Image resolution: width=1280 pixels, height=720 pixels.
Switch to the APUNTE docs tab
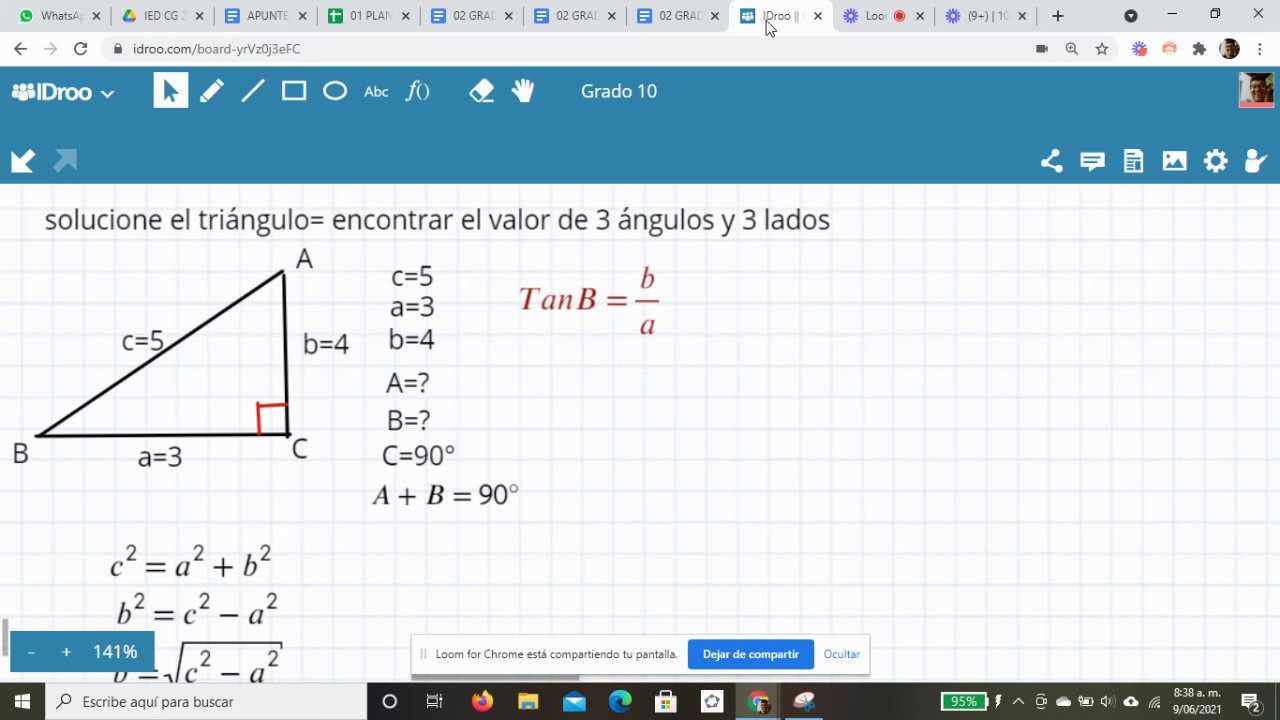click(x=264, y=16)
